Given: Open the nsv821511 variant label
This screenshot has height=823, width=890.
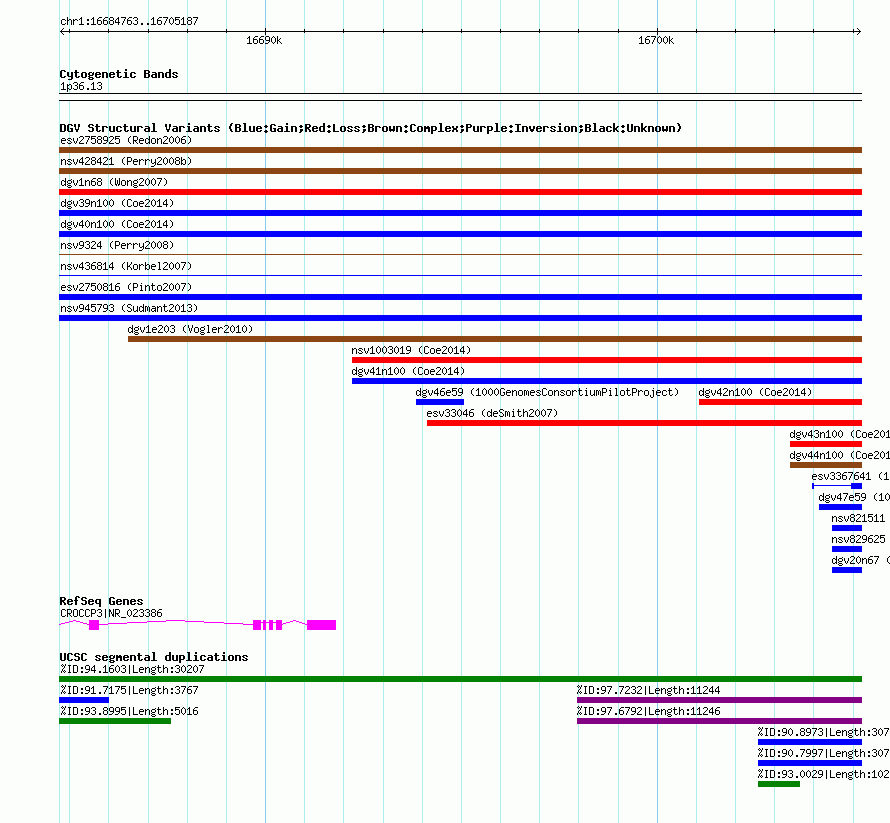Looking at the screenshot, I should pos(858,518).
